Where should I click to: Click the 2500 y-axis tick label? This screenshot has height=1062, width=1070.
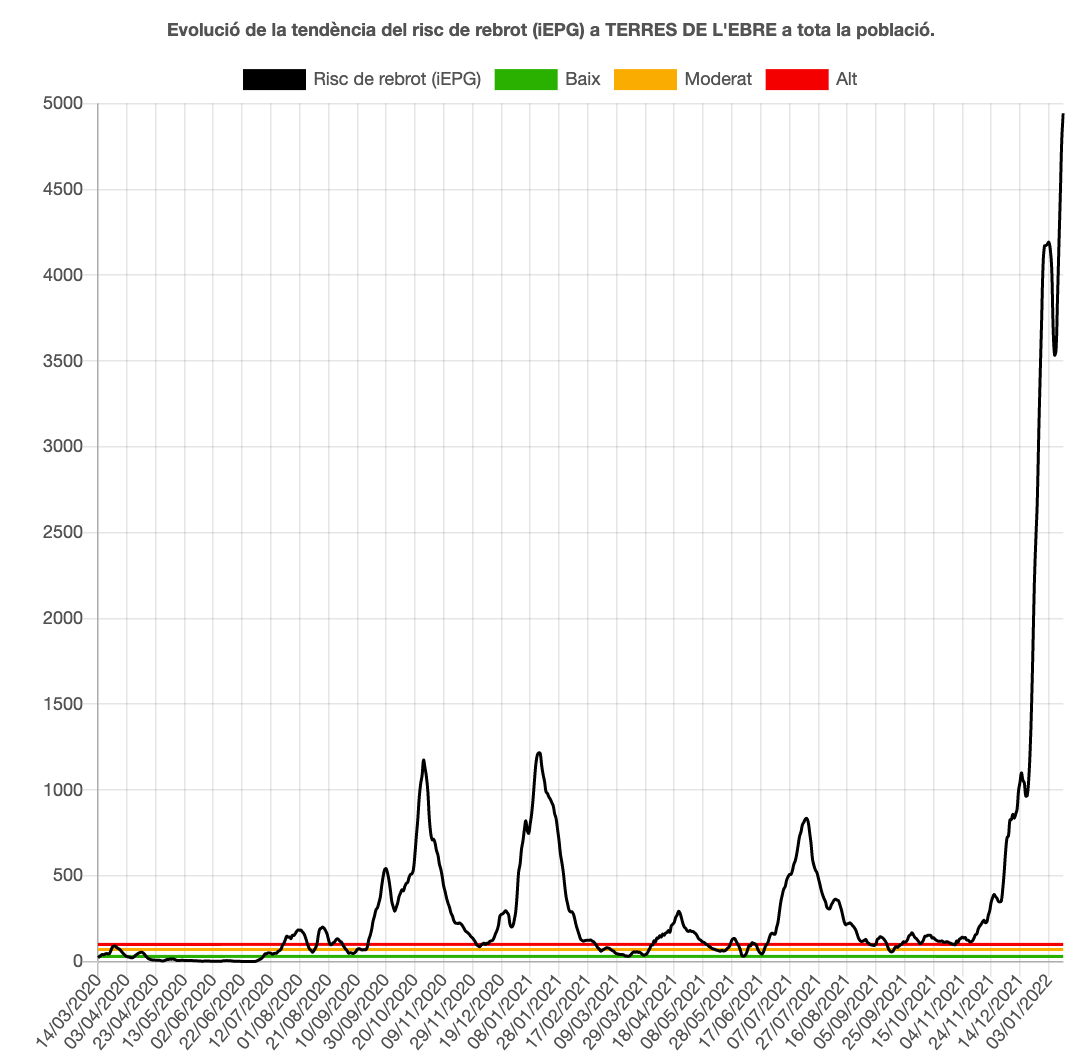click(64, 533)
